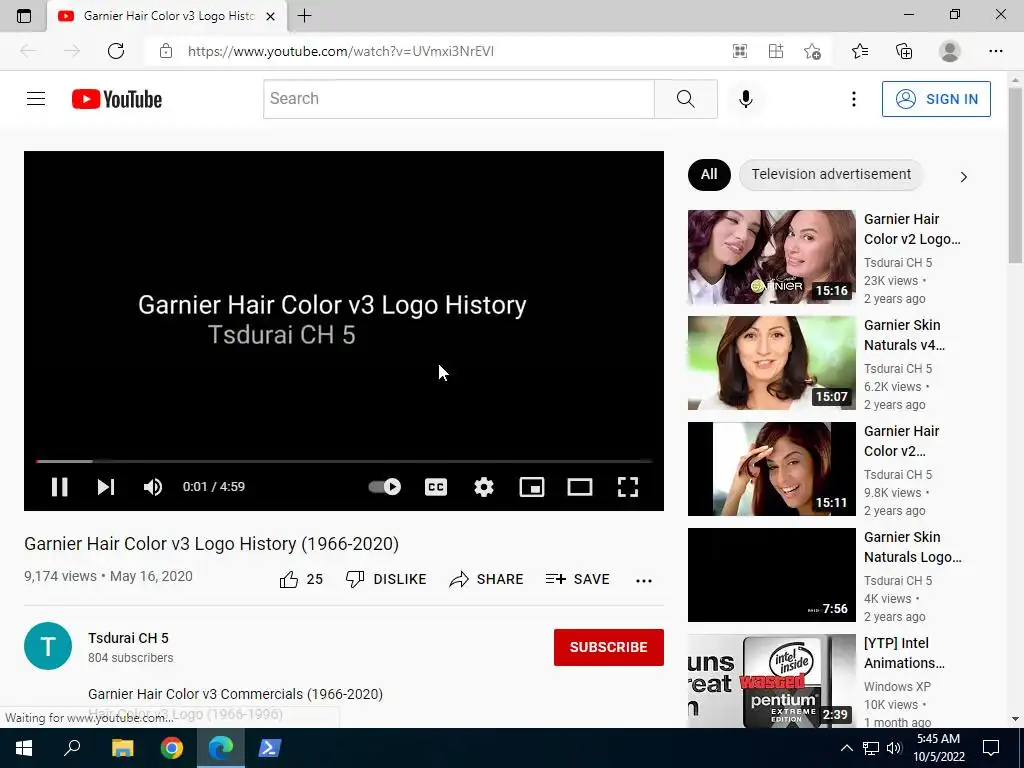Open the tab actions menu
The height and width of the screenshot is (768, 1024).
coord(24,16)
